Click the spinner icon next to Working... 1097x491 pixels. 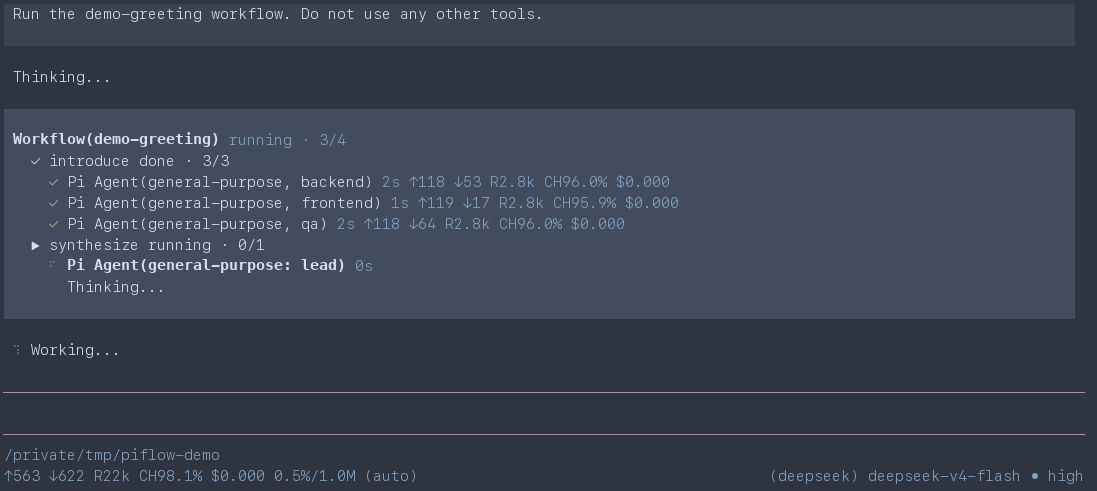(17, 349)
